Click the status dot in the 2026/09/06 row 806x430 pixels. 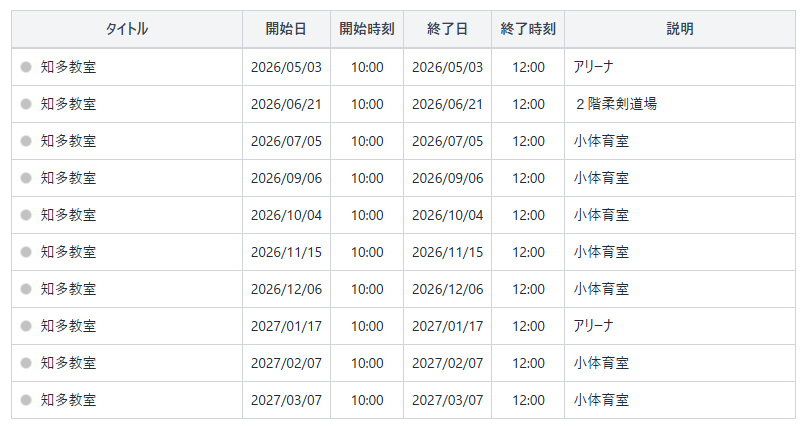pos(26,178)
